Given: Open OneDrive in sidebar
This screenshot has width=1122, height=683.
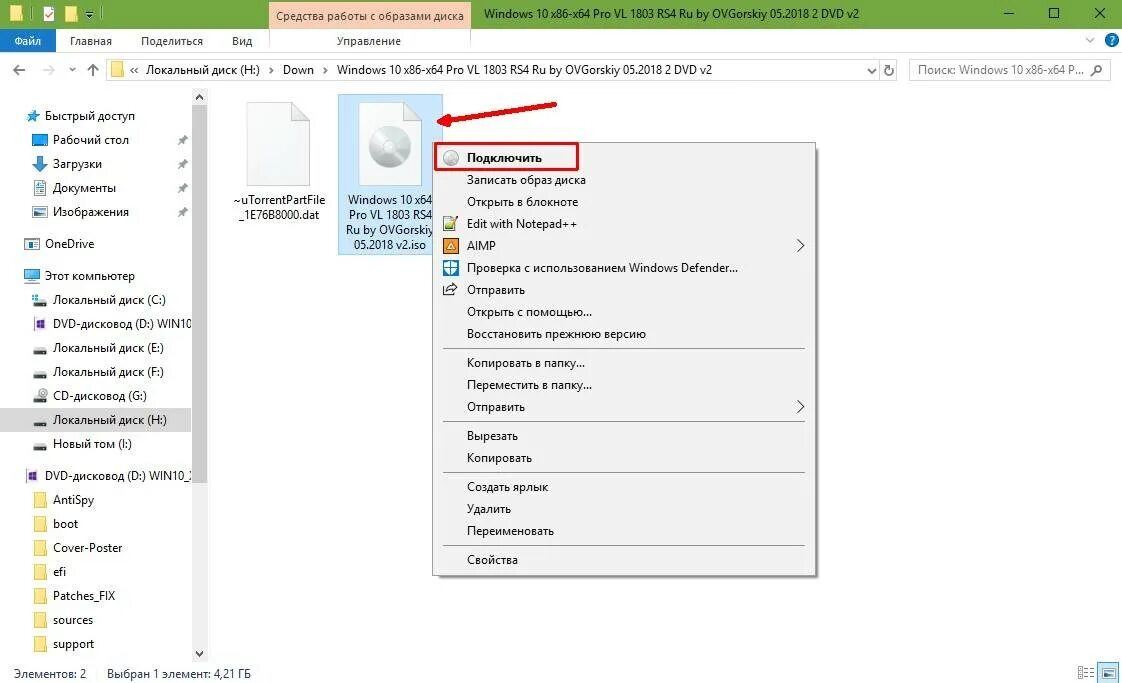Looking at the screenshot, I should pyautogui.click(x=69, y=244).
